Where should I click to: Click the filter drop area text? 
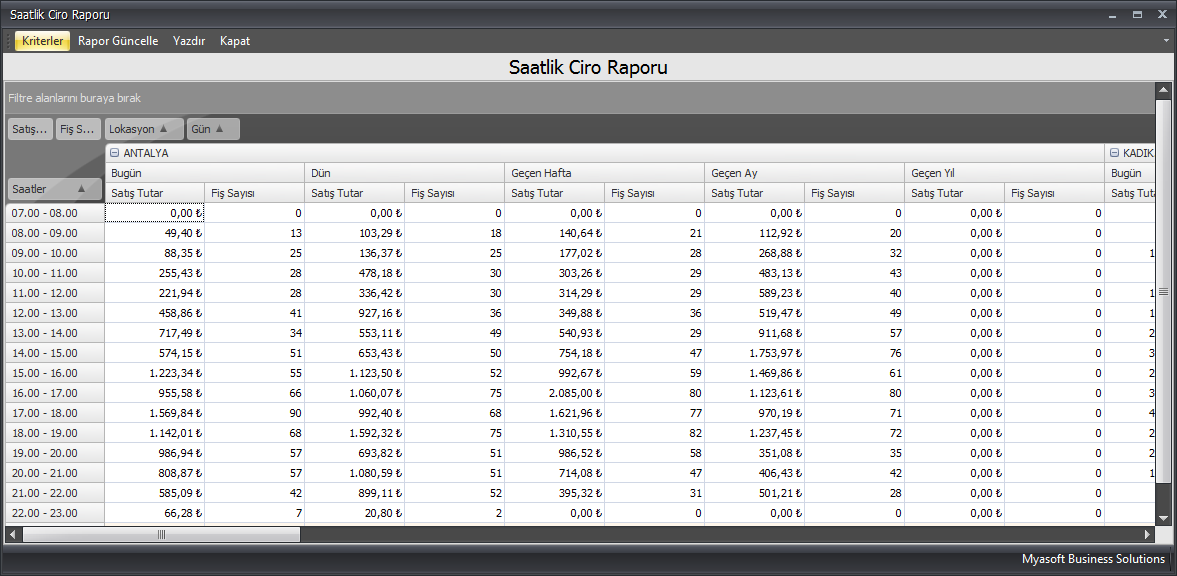(74, 98)
